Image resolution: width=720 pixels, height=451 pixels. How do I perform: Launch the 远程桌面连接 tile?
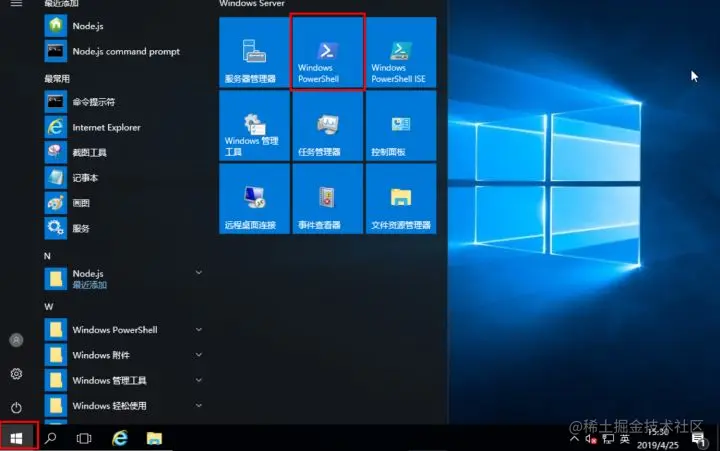(x=254, y=199)
